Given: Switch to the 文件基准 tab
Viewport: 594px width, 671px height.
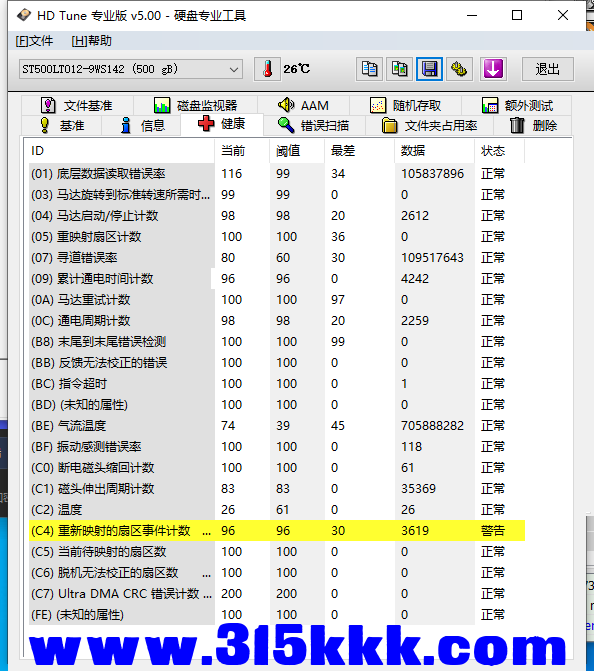Looking at the screenshot, I should click(77, 105).
